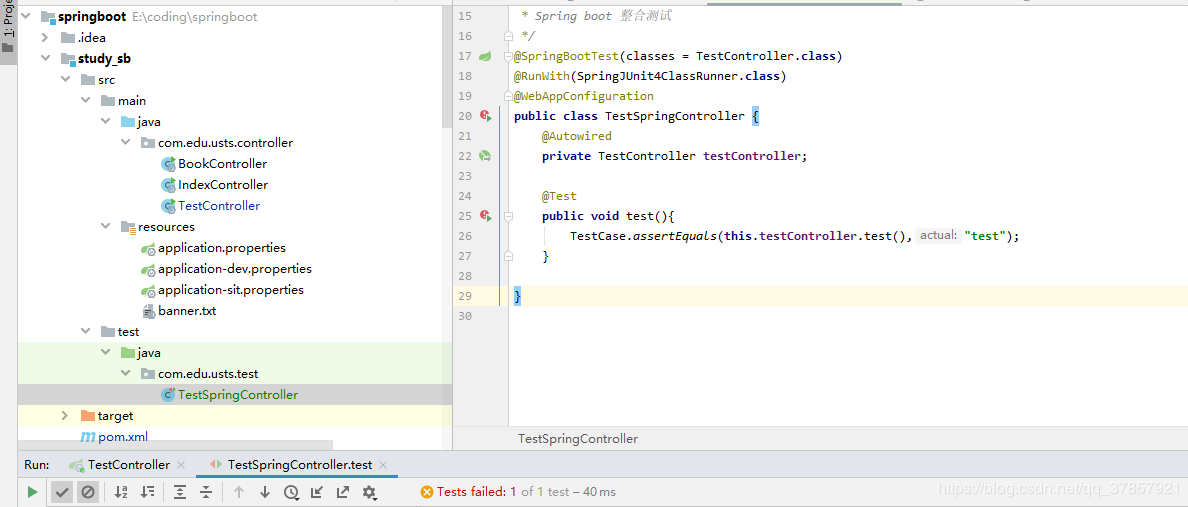This screenshot has width=1188, height=507.
Task: Collapse all test results
Action: pyautogui.click(x=205, y=492)
